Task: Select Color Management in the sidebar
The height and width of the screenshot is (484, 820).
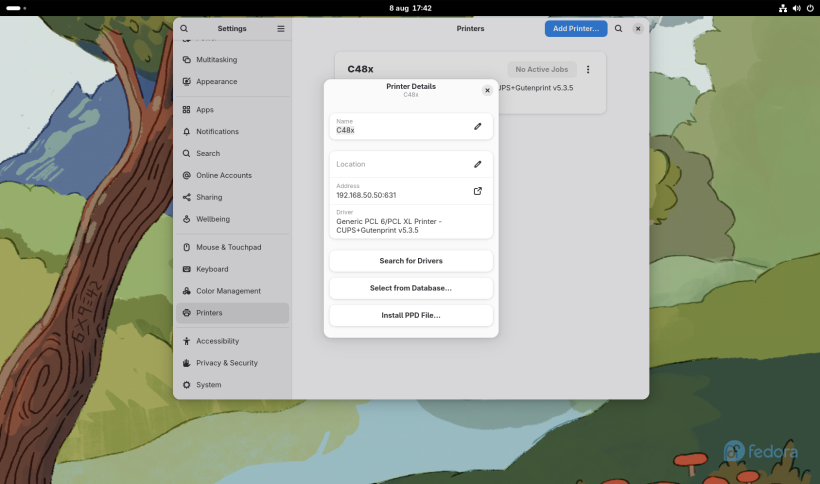Action: point(232,291)
